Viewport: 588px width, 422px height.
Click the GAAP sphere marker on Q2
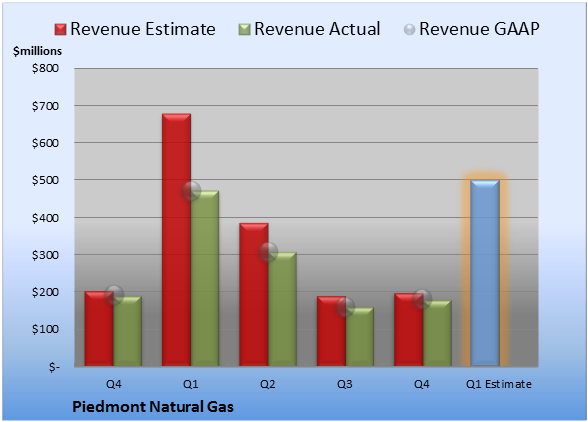[268, 252]
